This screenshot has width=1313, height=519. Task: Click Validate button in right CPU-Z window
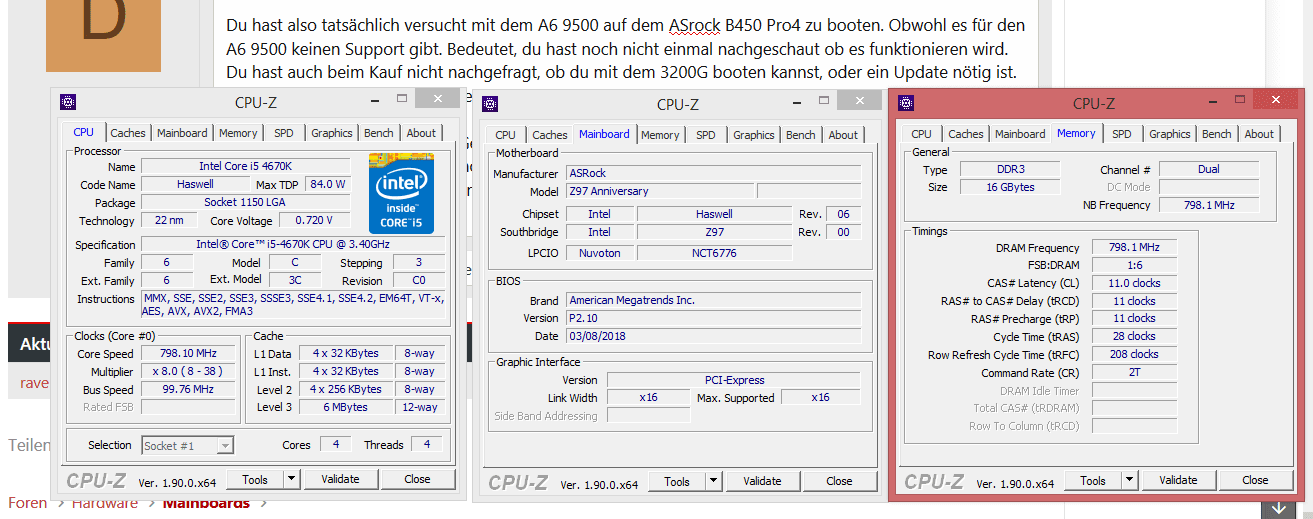click(x=1178, y=480)
